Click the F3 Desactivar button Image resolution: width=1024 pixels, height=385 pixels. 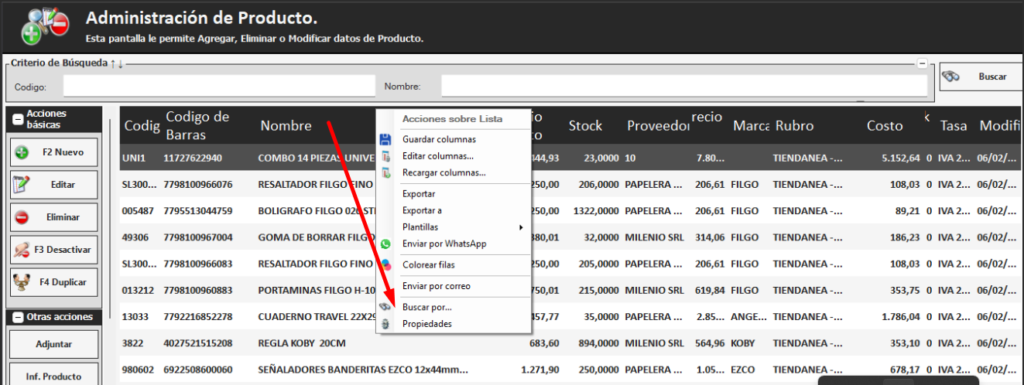[54, 250]
